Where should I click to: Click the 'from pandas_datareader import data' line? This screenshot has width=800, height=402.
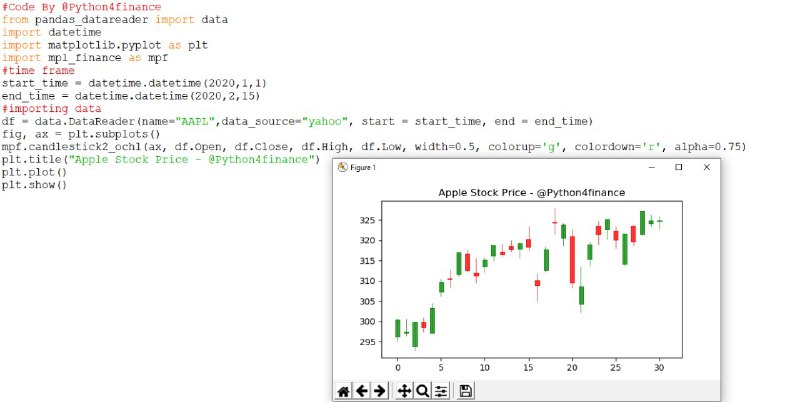115,20
